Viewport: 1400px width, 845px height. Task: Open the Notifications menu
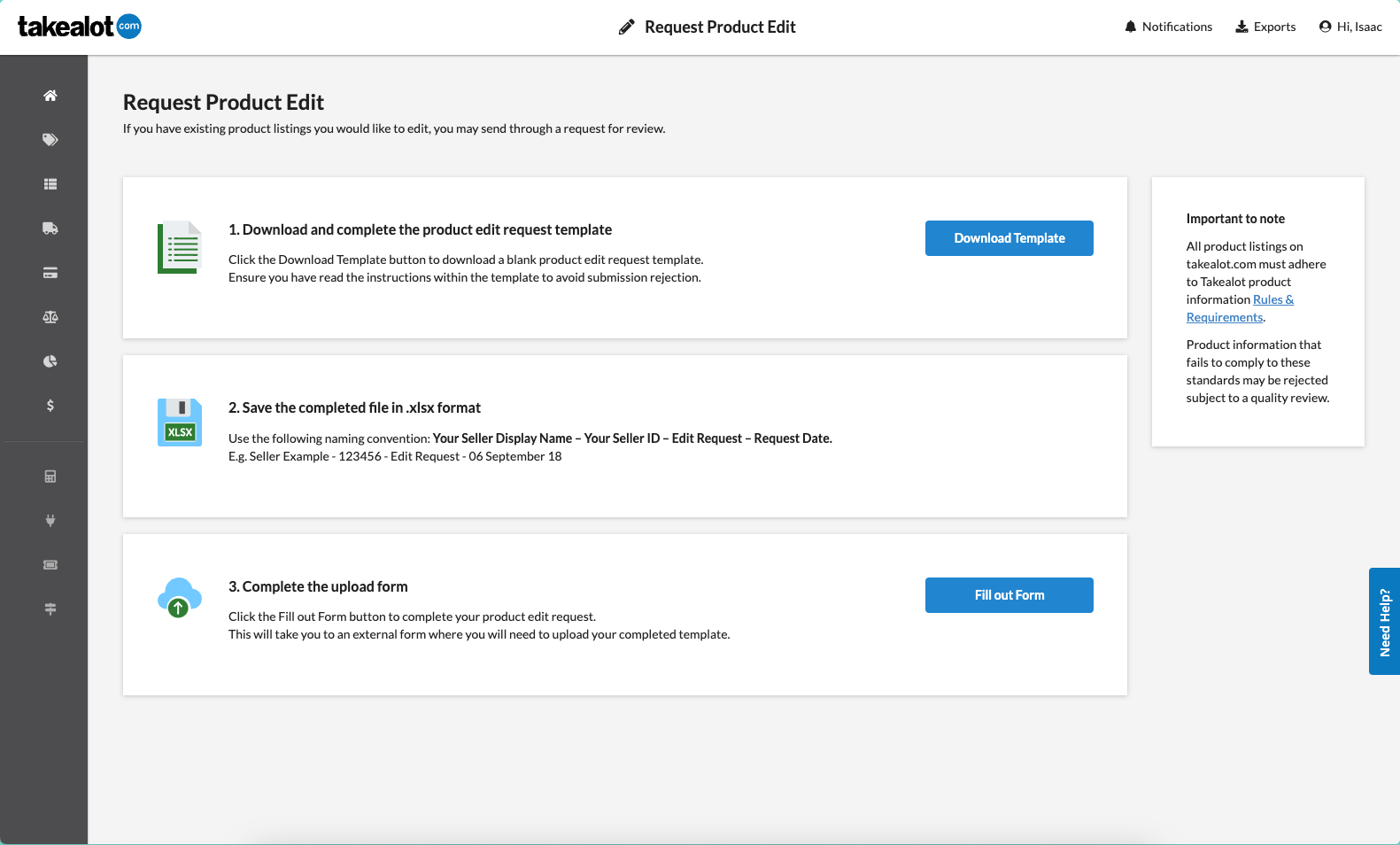[x=1168, y=27]
